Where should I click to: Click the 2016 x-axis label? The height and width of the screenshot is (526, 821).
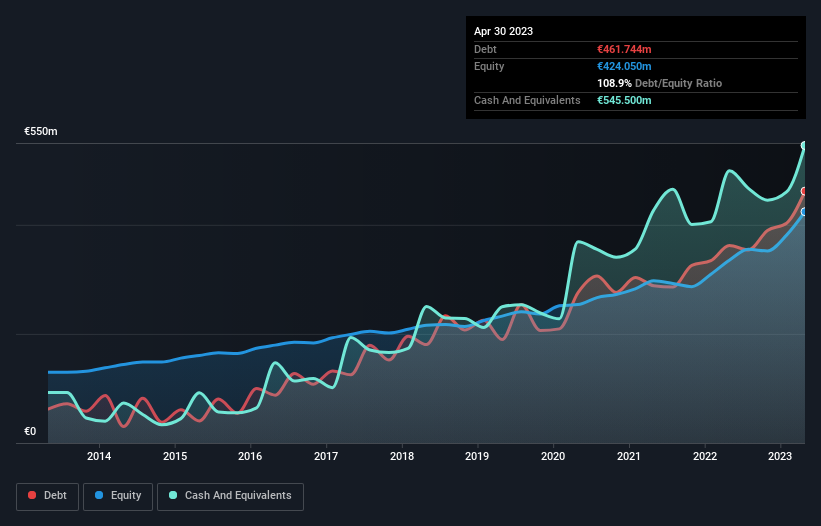pos(250,456)
